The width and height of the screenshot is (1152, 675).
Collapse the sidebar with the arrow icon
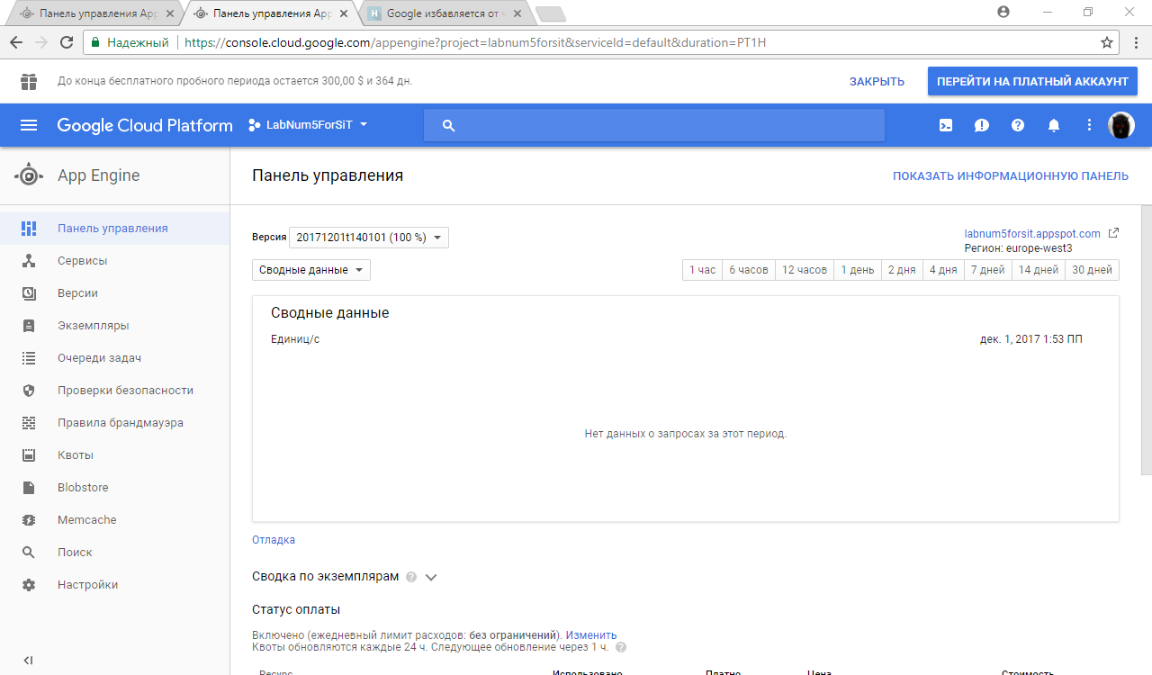28,660
